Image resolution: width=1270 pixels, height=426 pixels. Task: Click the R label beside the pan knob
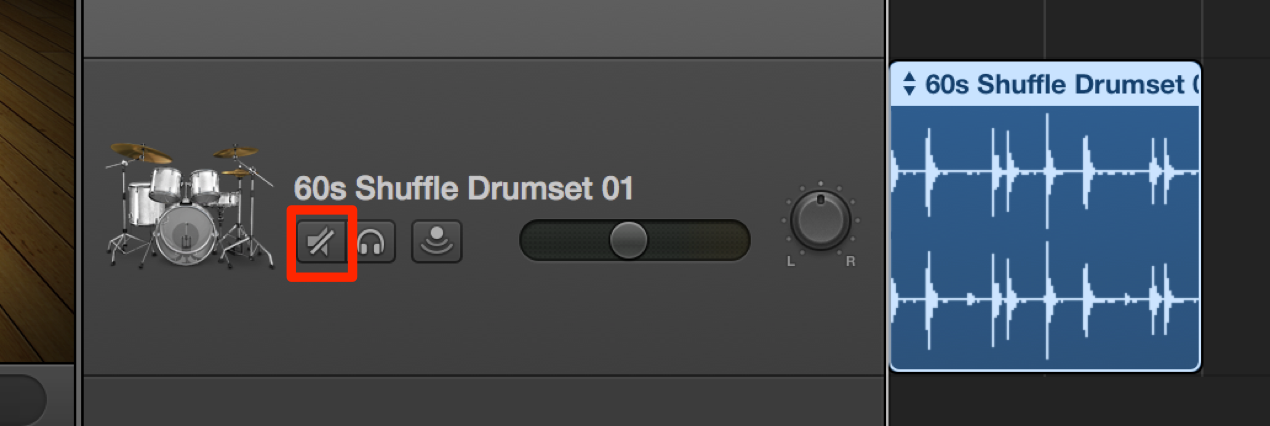[x=851, y=262]
